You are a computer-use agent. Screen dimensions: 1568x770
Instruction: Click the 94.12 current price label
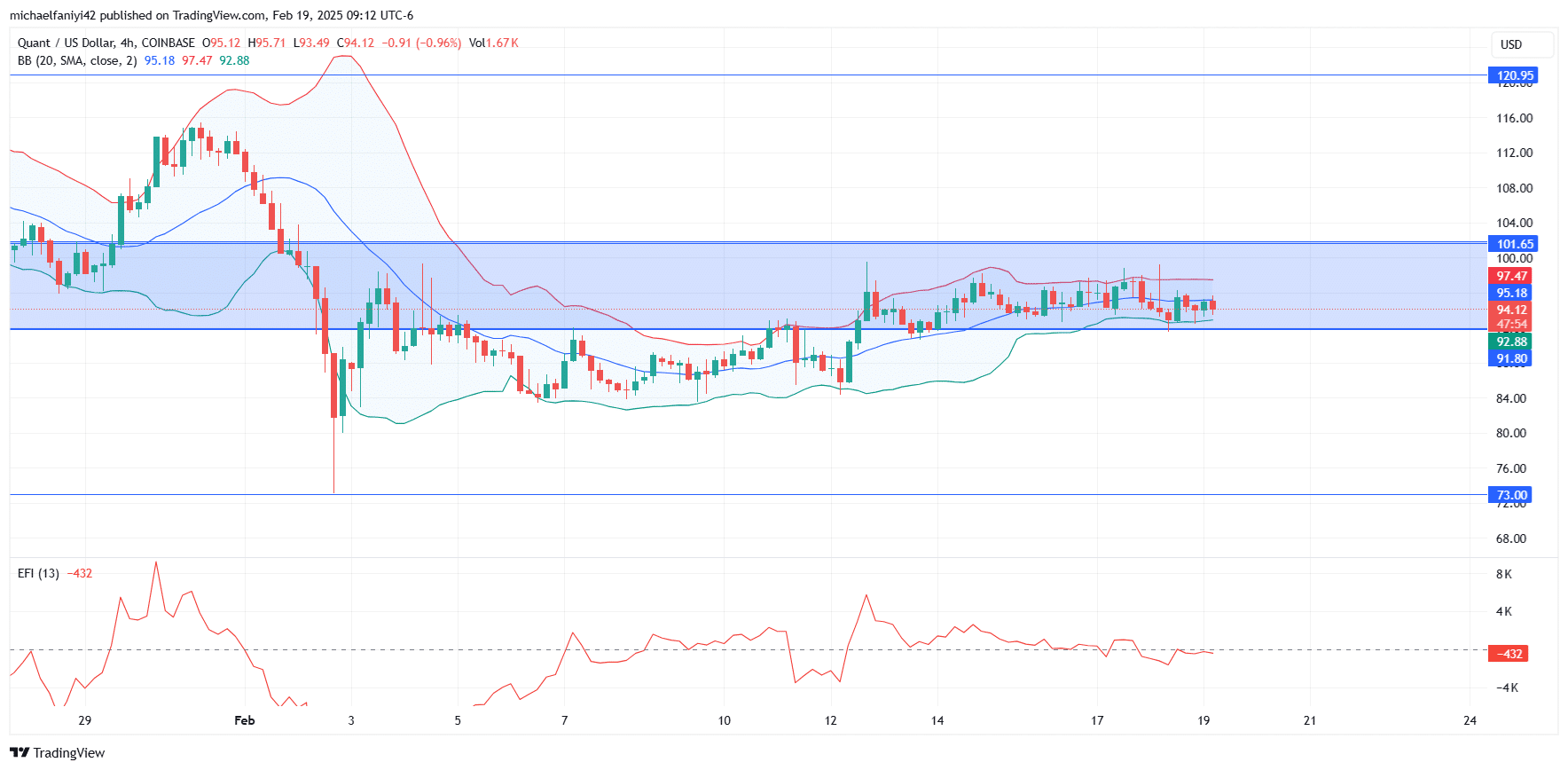[1510, 310]
